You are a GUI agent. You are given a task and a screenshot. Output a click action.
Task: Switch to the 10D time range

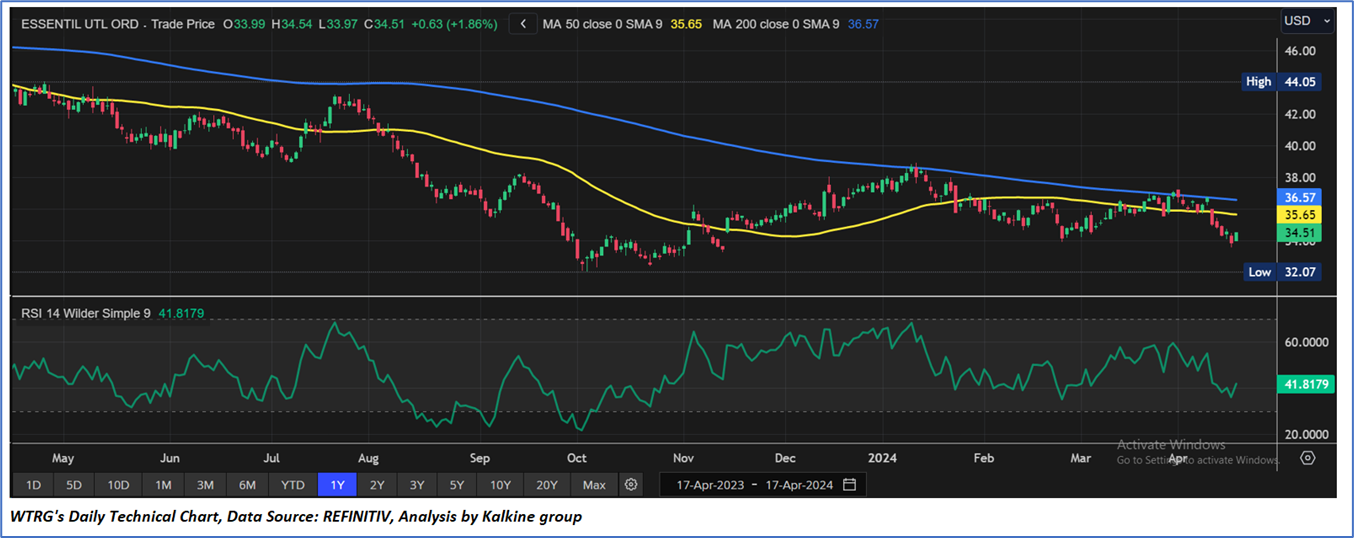point(118,485)
